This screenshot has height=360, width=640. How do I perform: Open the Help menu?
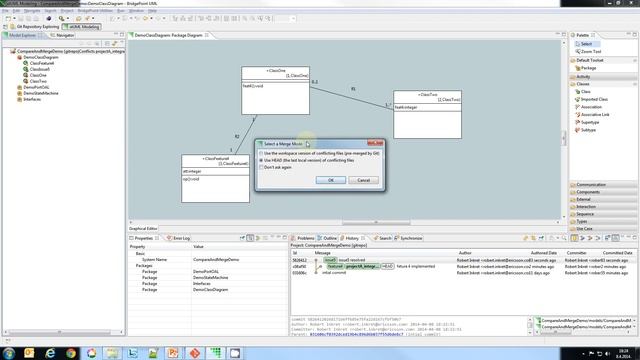coord(152,11)
